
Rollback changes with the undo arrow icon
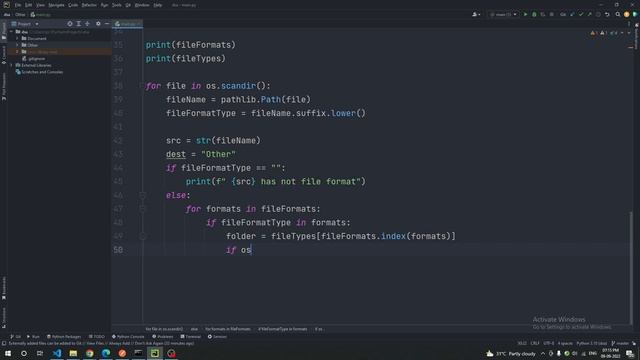(607, 14)
